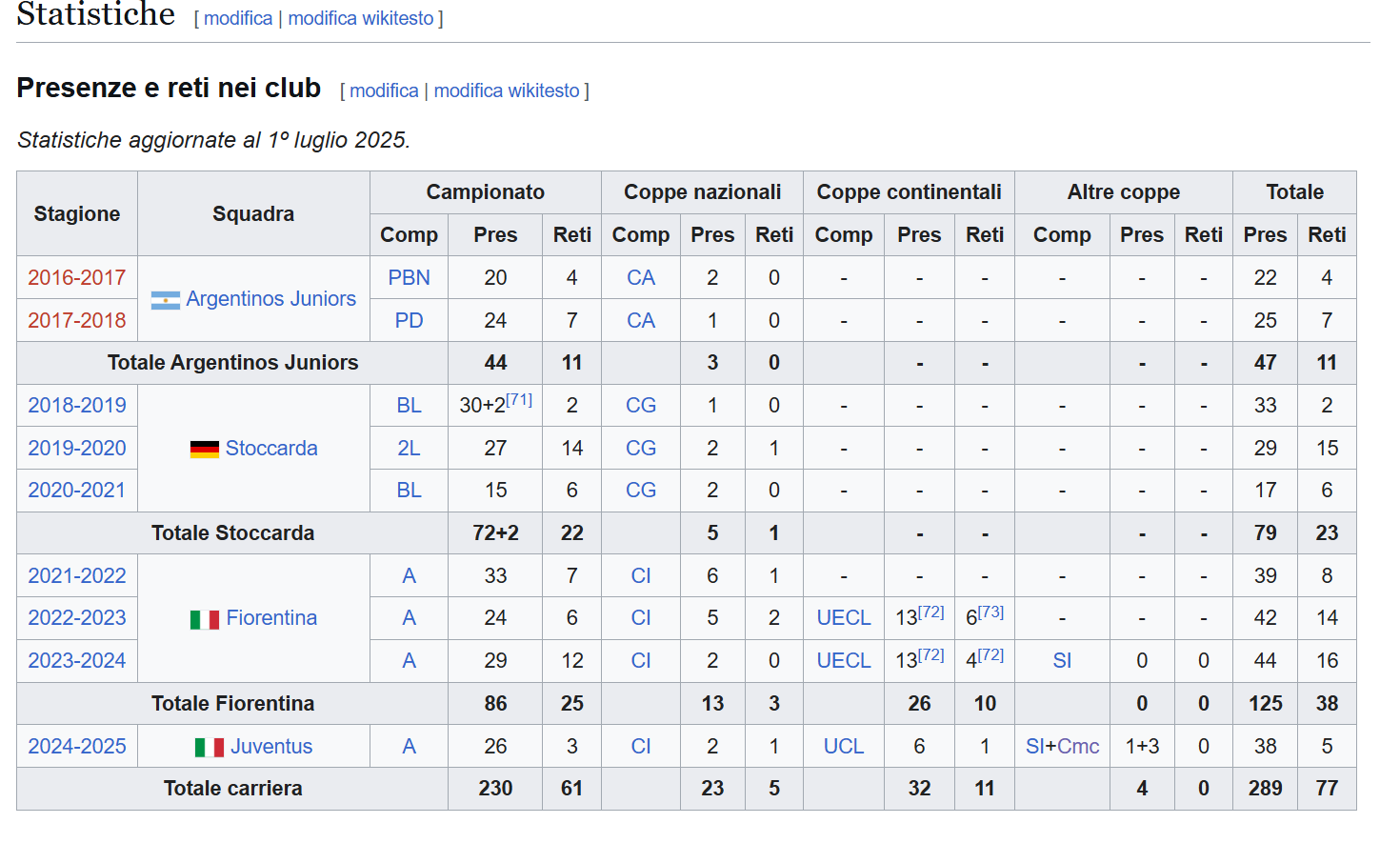Click the Italy flag beside Juventus
This screenshot has height=843, width=1400.
click(210, 748)
